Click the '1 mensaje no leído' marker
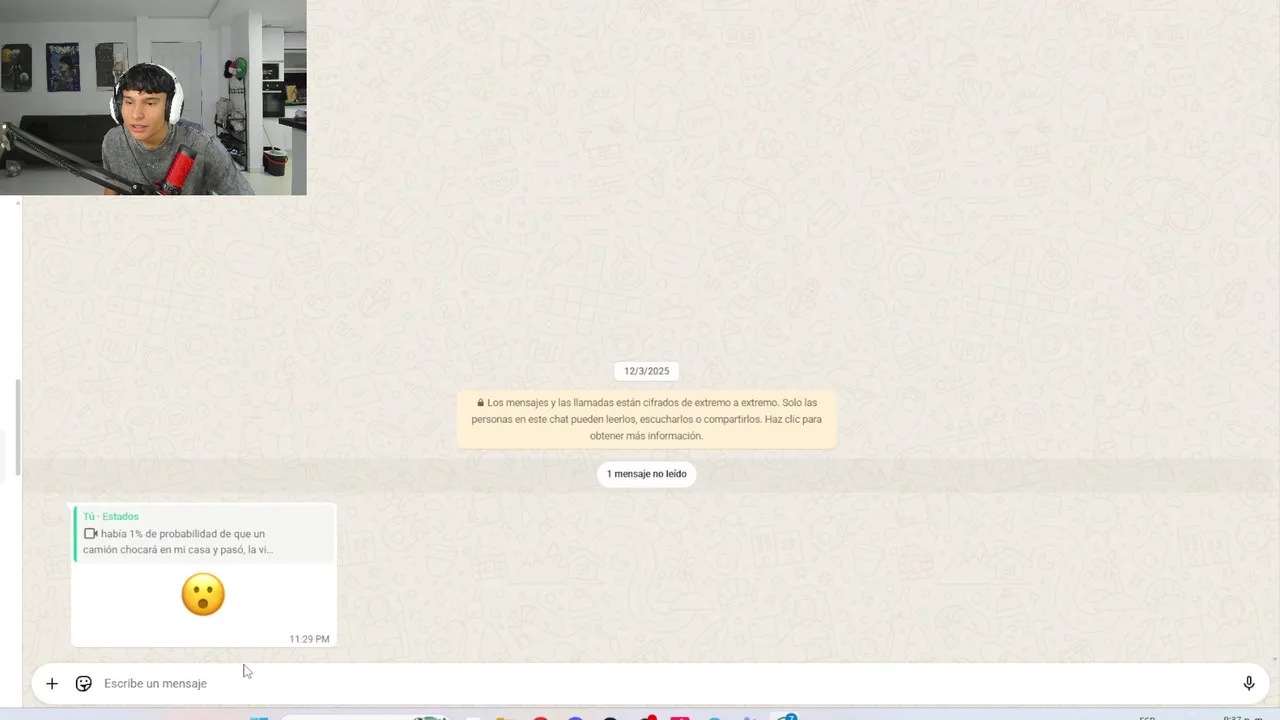This screenshot has height=720, width=1280. 647,474
